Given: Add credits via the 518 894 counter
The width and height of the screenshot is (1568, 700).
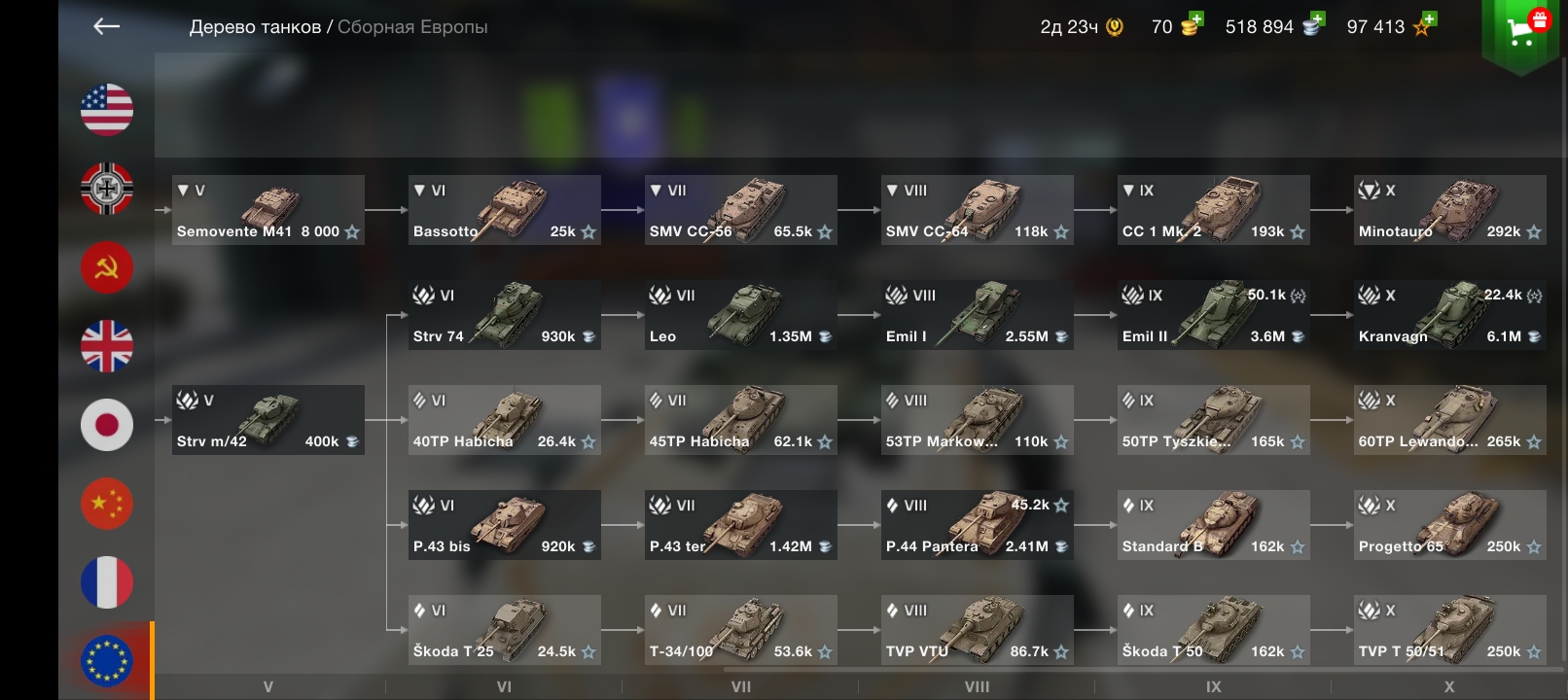Looking at the screenshot, I should click(1274, 26).
